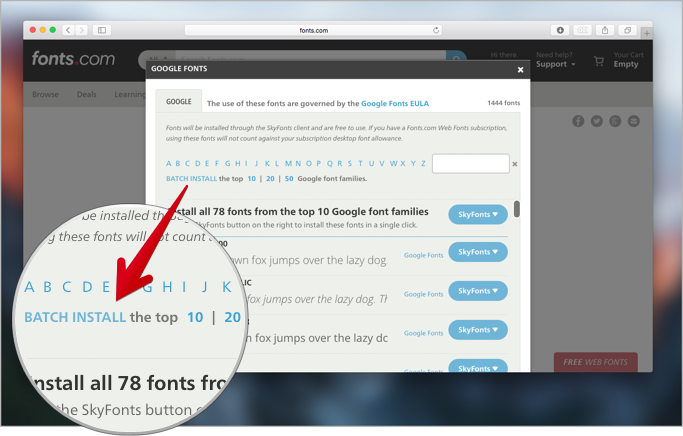Filter fonts by letter S
This screenshot has width=683, height=436.
[x=350, y=164]
